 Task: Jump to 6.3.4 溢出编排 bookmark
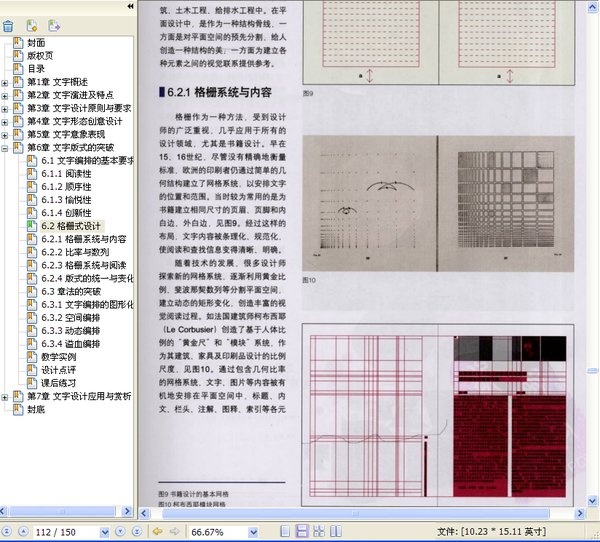(x=70, y=344)
